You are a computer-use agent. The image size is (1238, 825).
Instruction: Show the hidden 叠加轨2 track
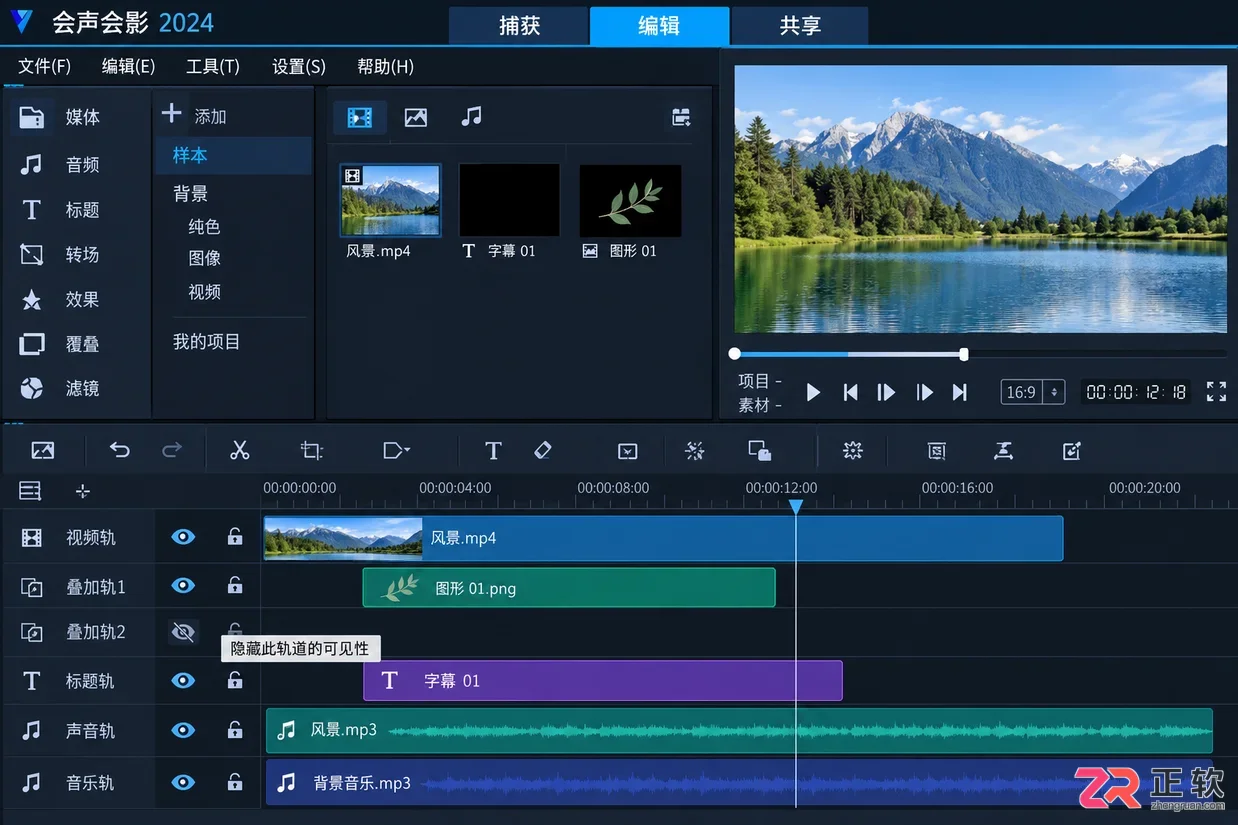183,632
